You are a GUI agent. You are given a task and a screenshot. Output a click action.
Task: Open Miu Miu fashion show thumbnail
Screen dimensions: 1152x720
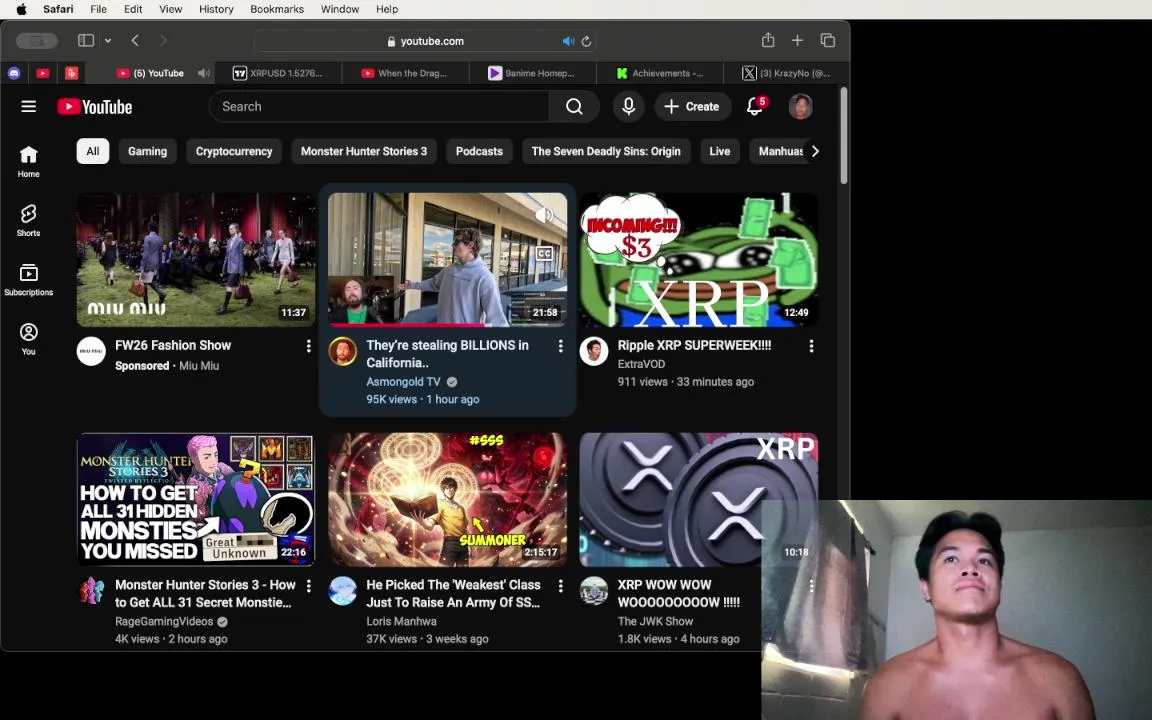pos(196,259)
